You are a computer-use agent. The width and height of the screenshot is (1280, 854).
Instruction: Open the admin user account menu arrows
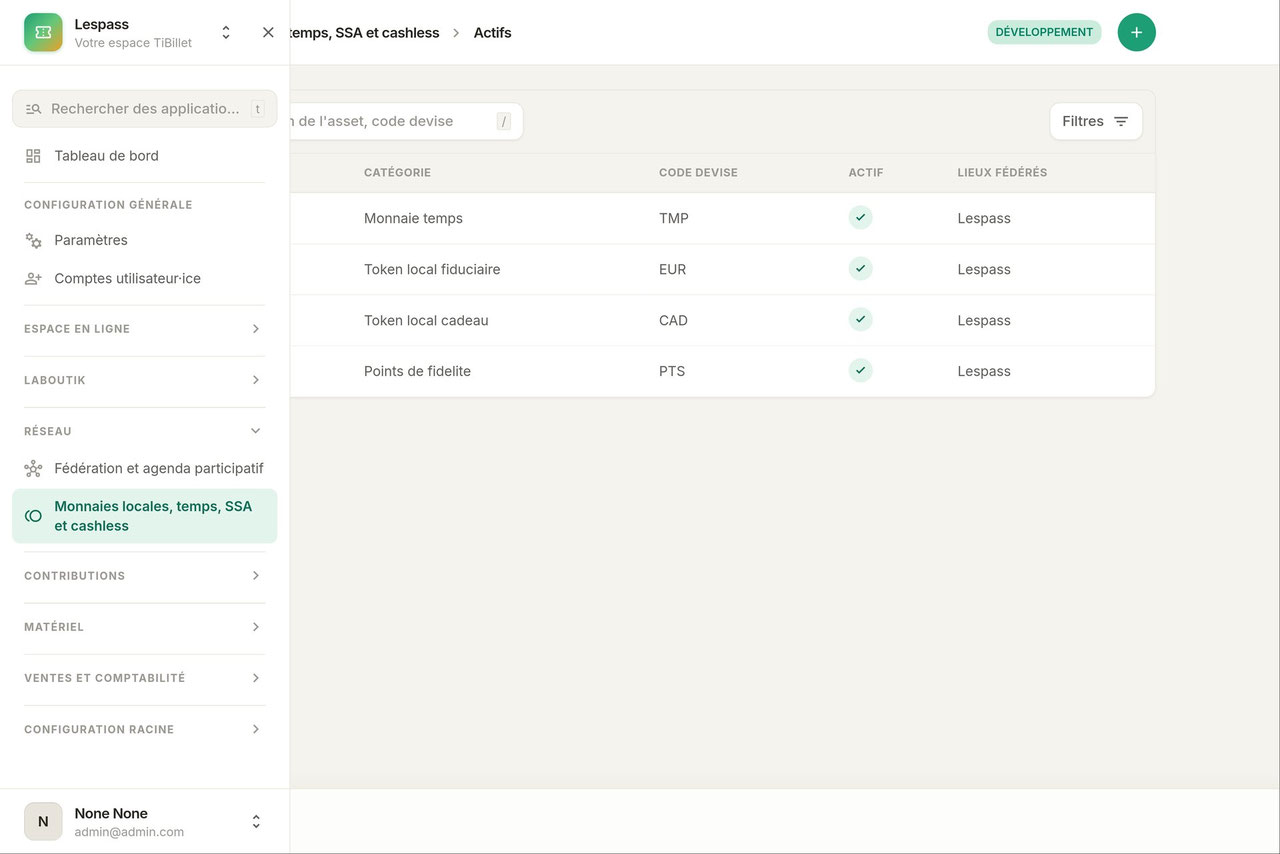(256, 821)
